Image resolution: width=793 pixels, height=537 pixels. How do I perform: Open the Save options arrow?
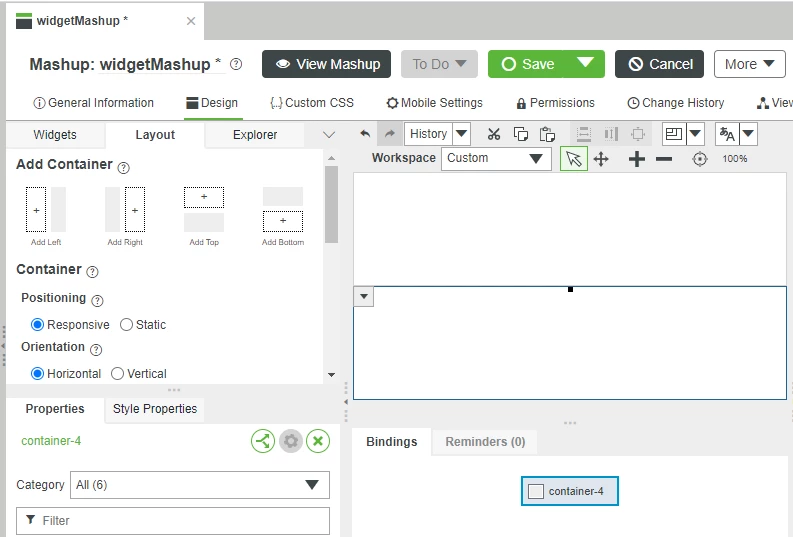(x=585, y=64)
